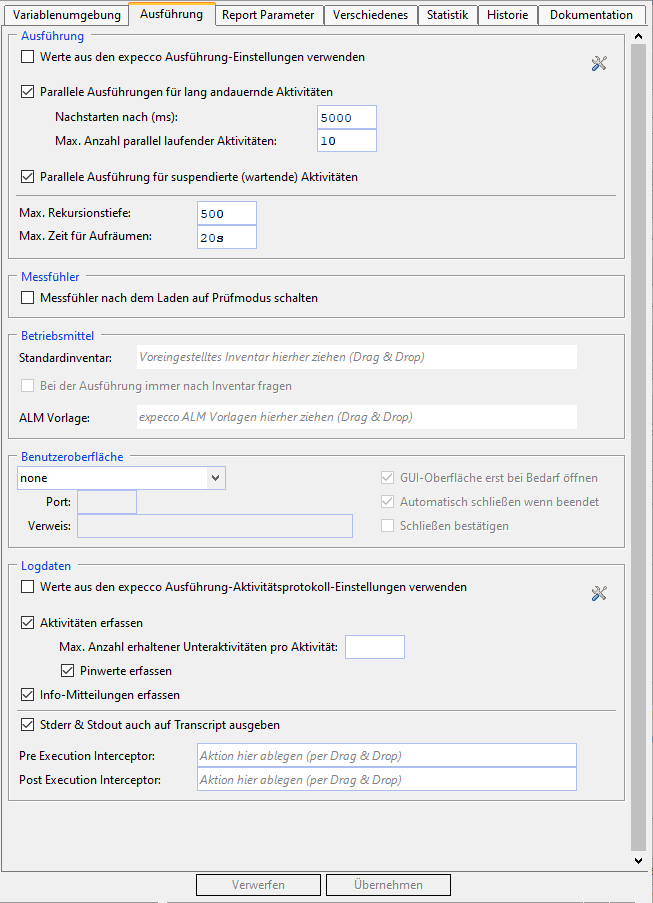Open Logdaten settings via tools icon
Viewport: 653px width, 903px height.
click(599, 594)
